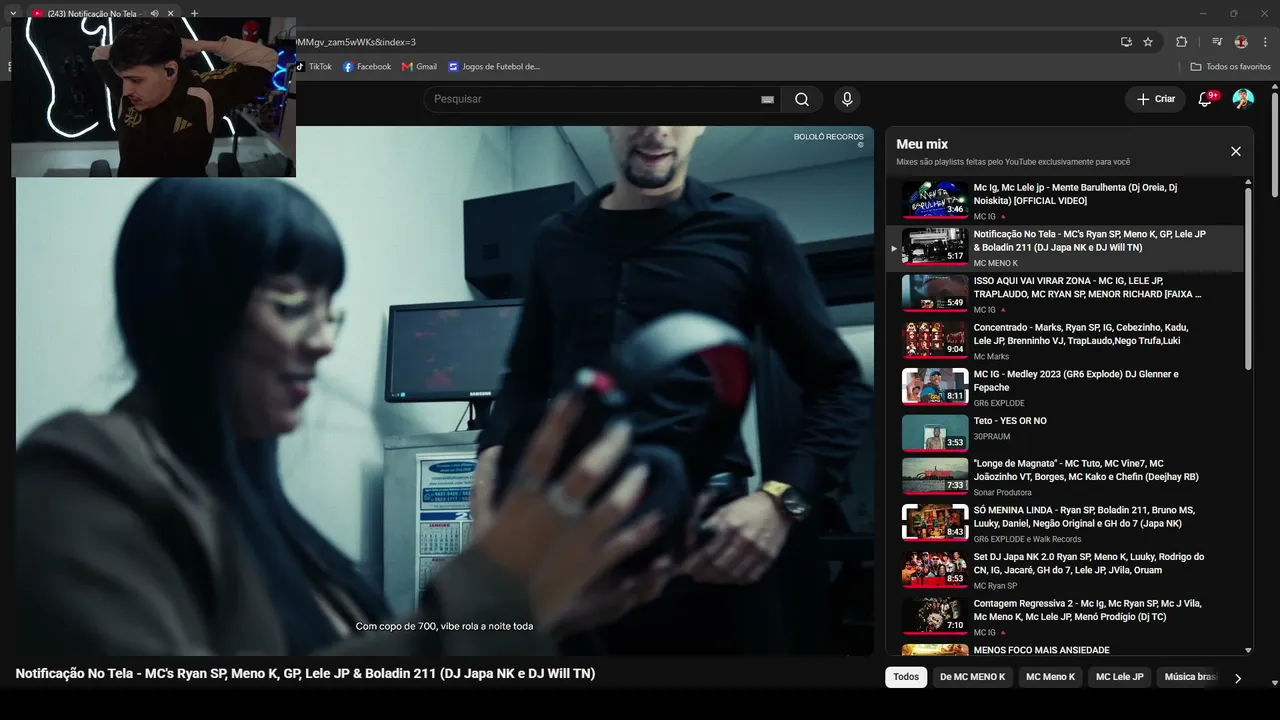Image resolution: width=1280 pixels, height=720 pixels.
Task: Close the Meu mix playlist panel
Action: tap(1236, 151)
